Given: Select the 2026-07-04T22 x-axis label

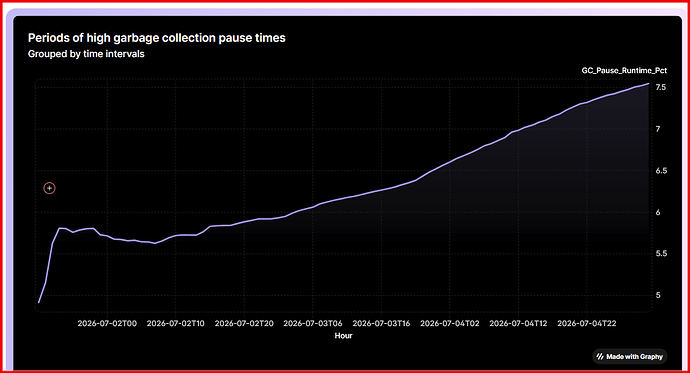Looking at the screenshot, I should tap(587, 323).
